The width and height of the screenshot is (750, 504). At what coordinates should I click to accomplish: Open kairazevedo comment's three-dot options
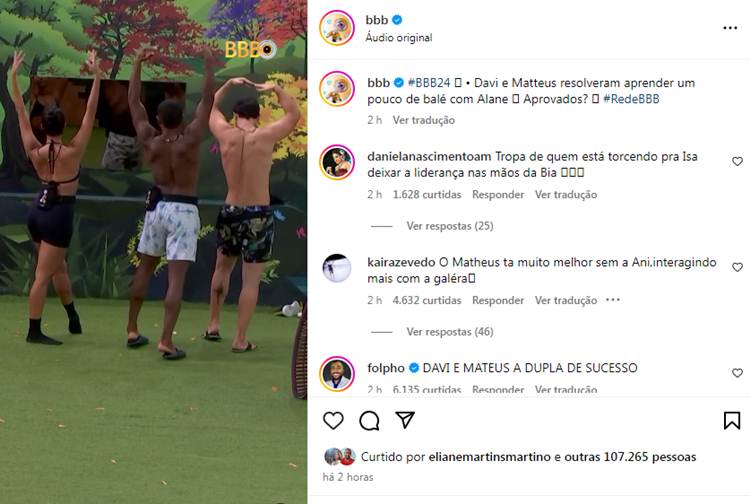coord(613,300)
